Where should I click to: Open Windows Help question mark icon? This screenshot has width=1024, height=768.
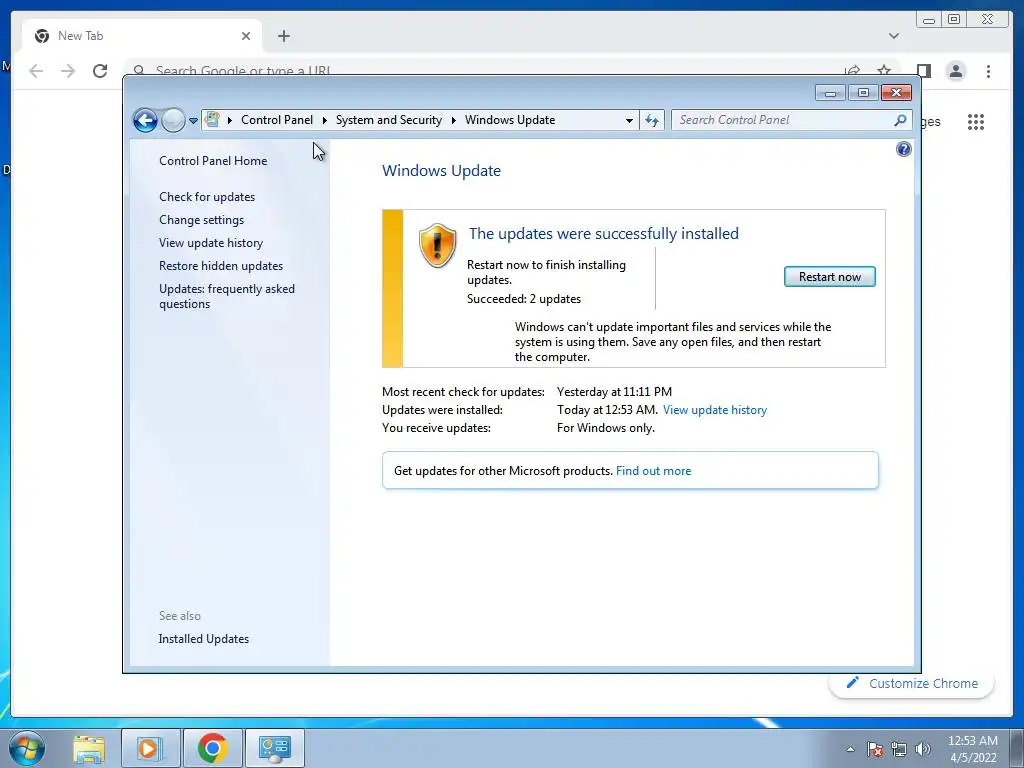point(904,150)
